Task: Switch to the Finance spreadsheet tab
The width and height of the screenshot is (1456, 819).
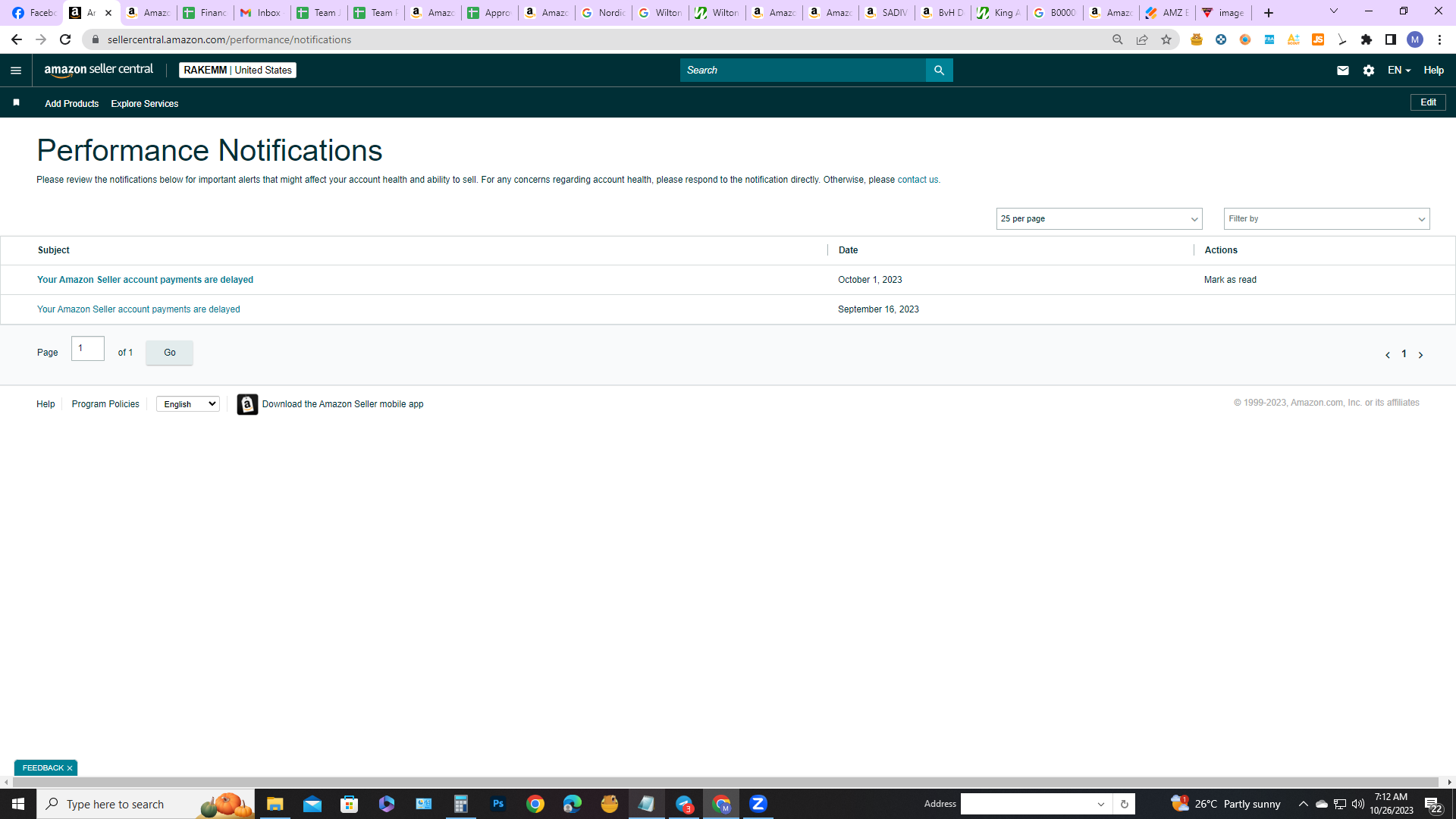Action: [205, 13]
